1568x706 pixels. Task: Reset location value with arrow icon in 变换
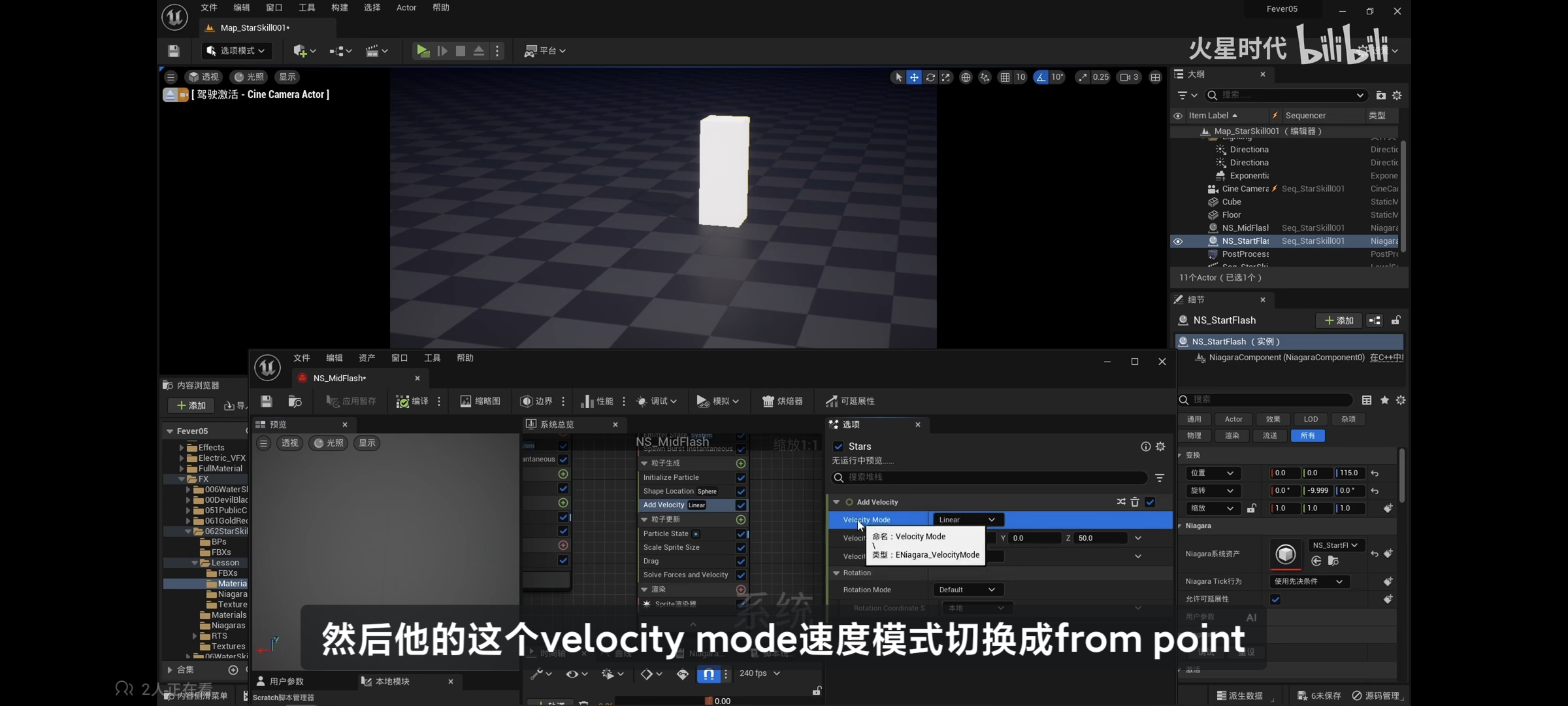pyautogui.click(x=1375, y=473)
